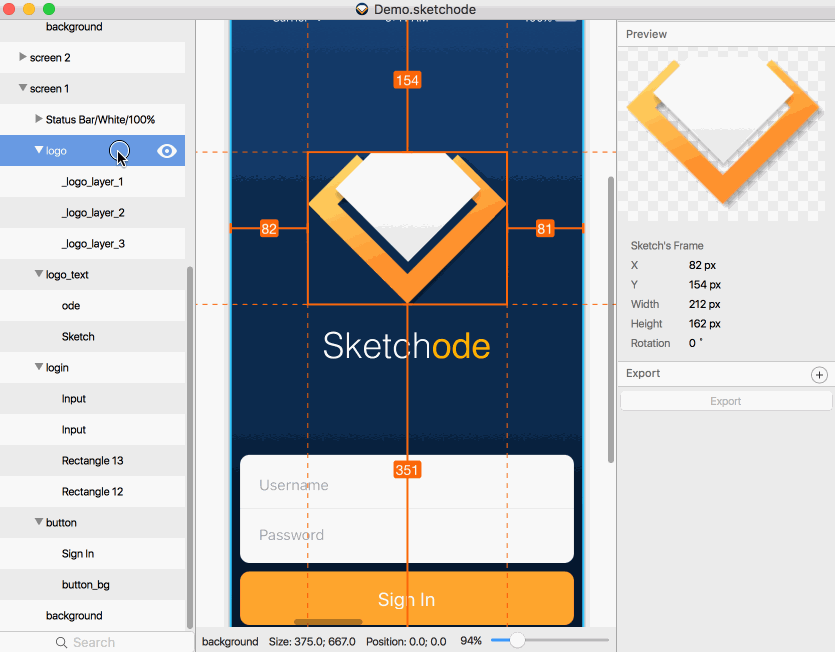
Task: Click the Sketchode text on canvas
Action: tap(406, 346)
